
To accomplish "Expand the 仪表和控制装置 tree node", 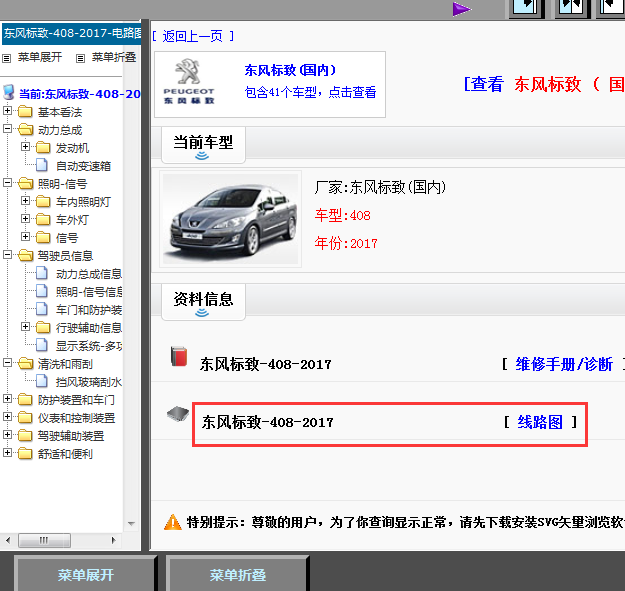I will point(7,416).
